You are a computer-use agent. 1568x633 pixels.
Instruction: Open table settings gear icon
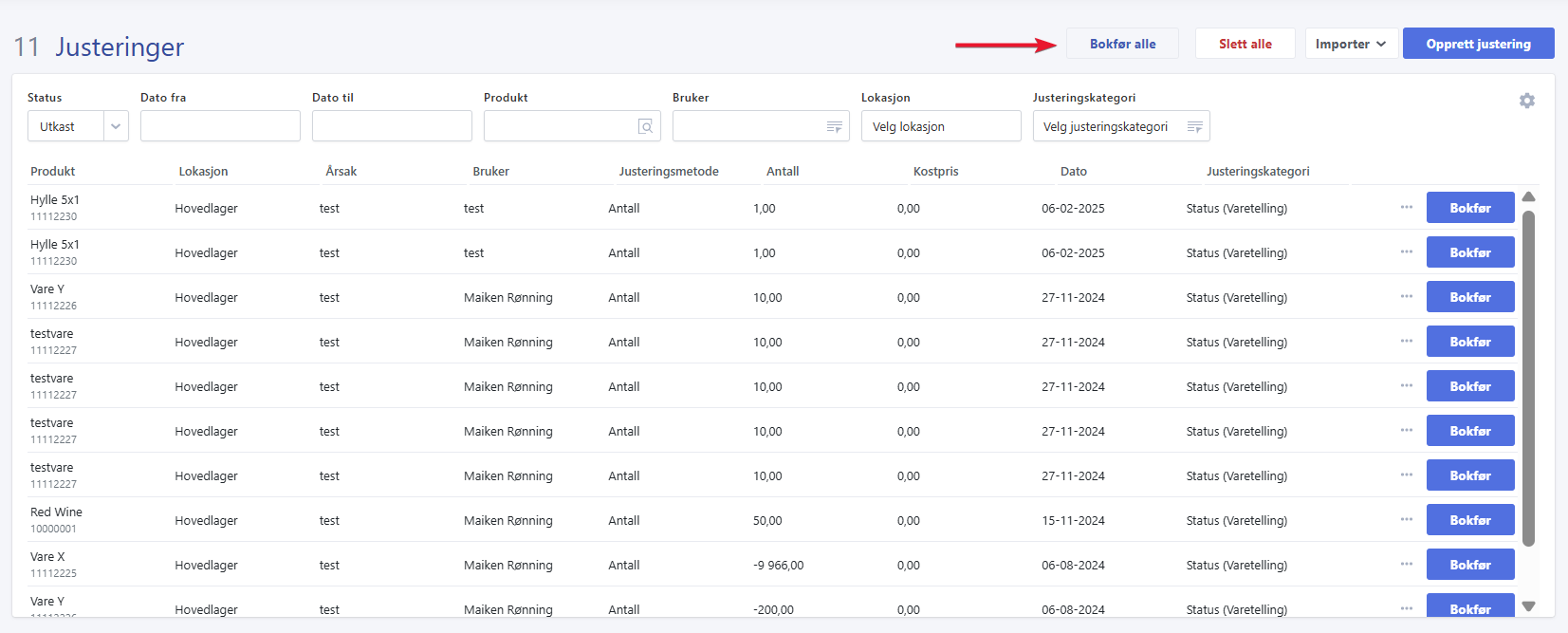click(1526, 101)
